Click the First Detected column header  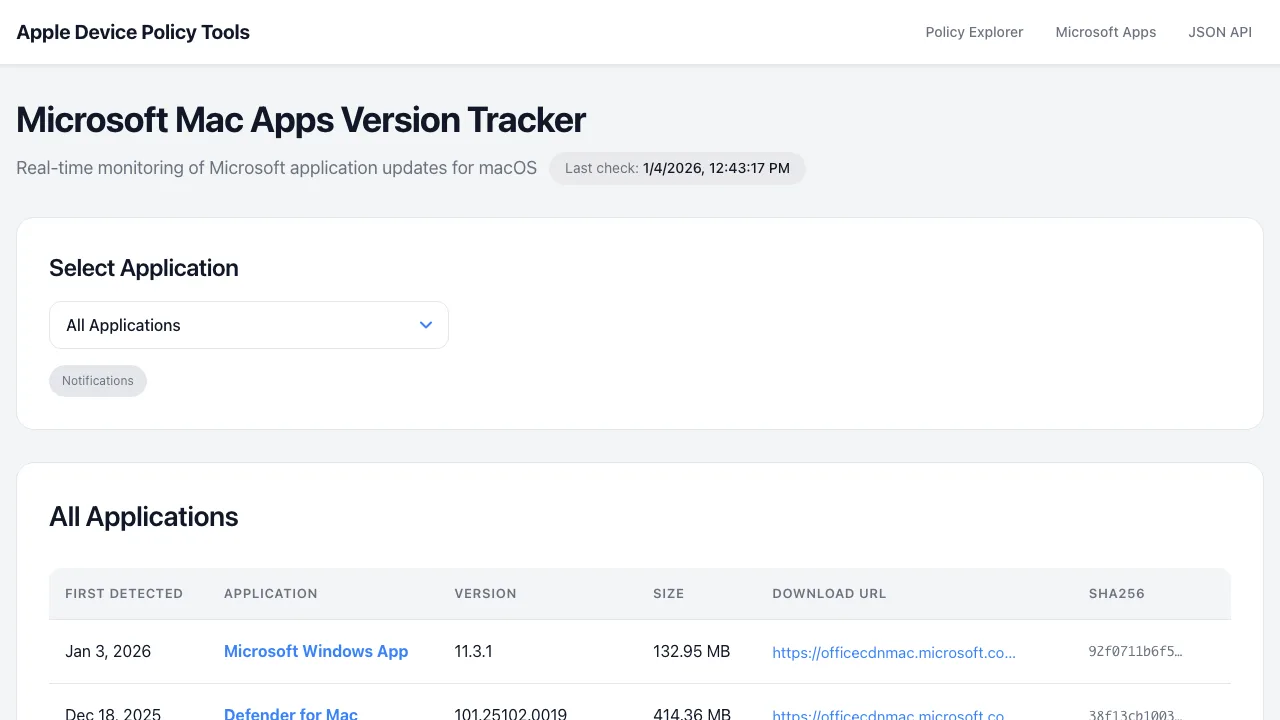pos(124,593)
